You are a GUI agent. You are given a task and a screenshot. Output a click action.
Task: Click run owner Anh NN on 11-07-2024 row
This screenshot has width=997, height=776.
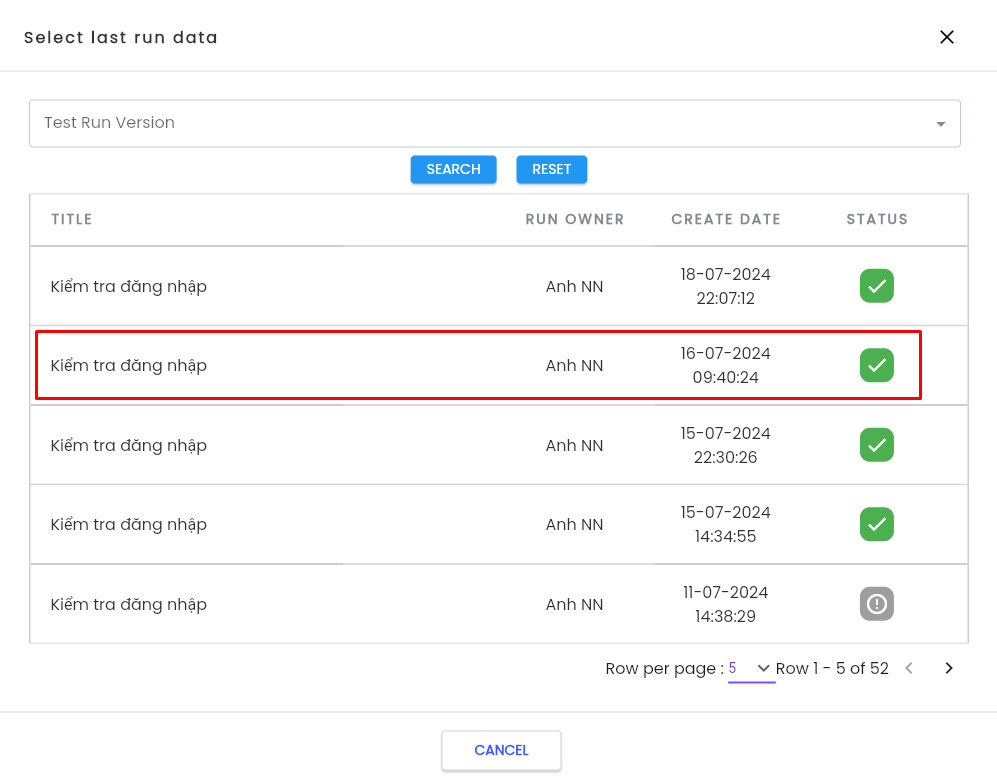click(x=574, y=605)
